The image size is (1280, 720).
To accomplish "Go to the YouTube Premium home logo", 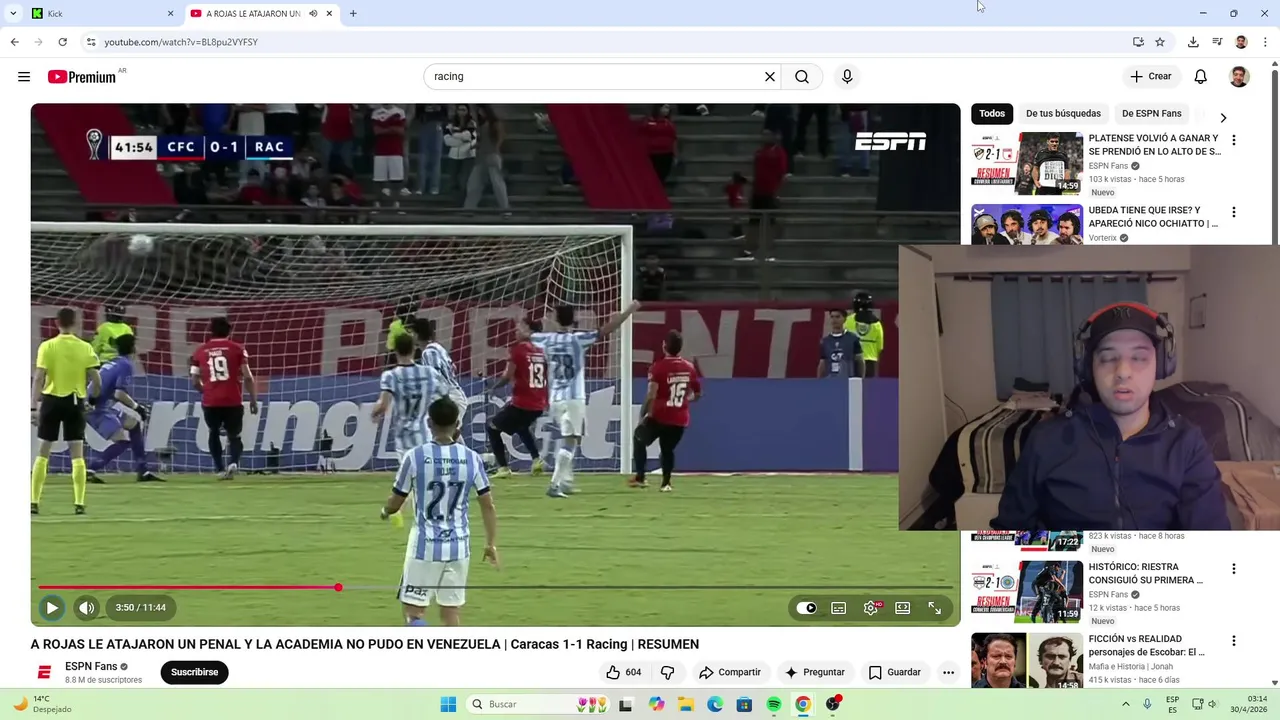I will coord(82,77).
